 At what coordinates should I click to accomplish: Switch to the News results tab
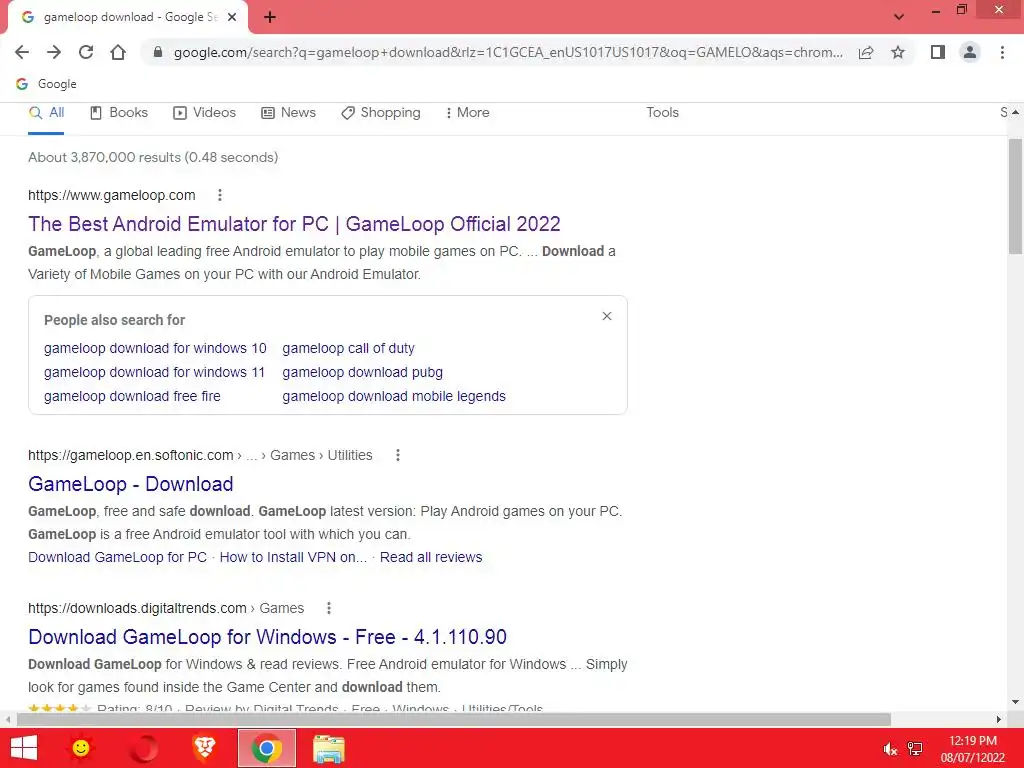(288, 112)
